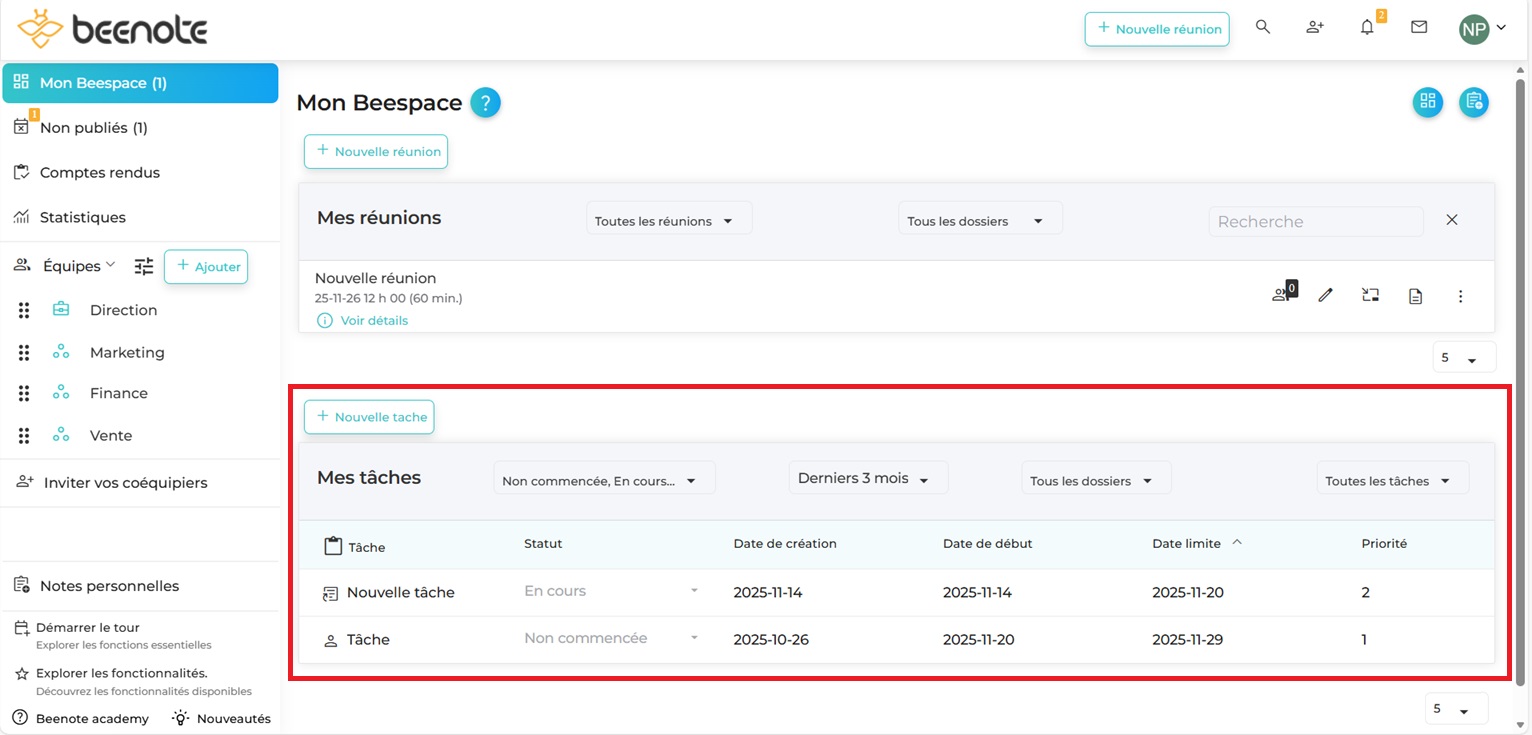This screenshot has height=735, width=1532.
Task: Click the Recherche input field
Action: tap(1315, 221)
